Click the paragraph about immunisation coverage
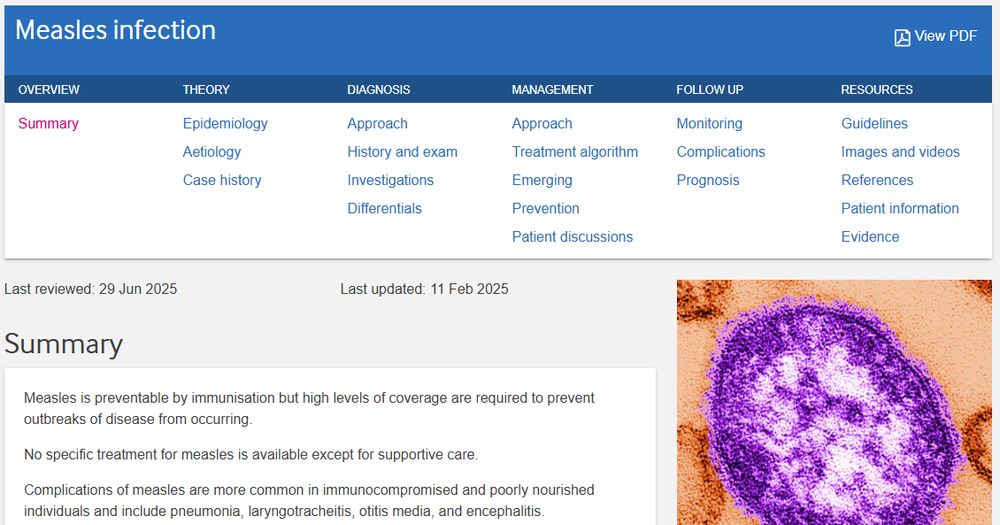 tap(309, 408)
